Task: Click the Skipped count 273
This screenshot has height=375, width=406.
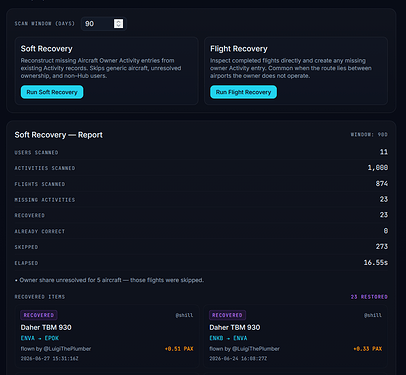Action: pos(382,247)
